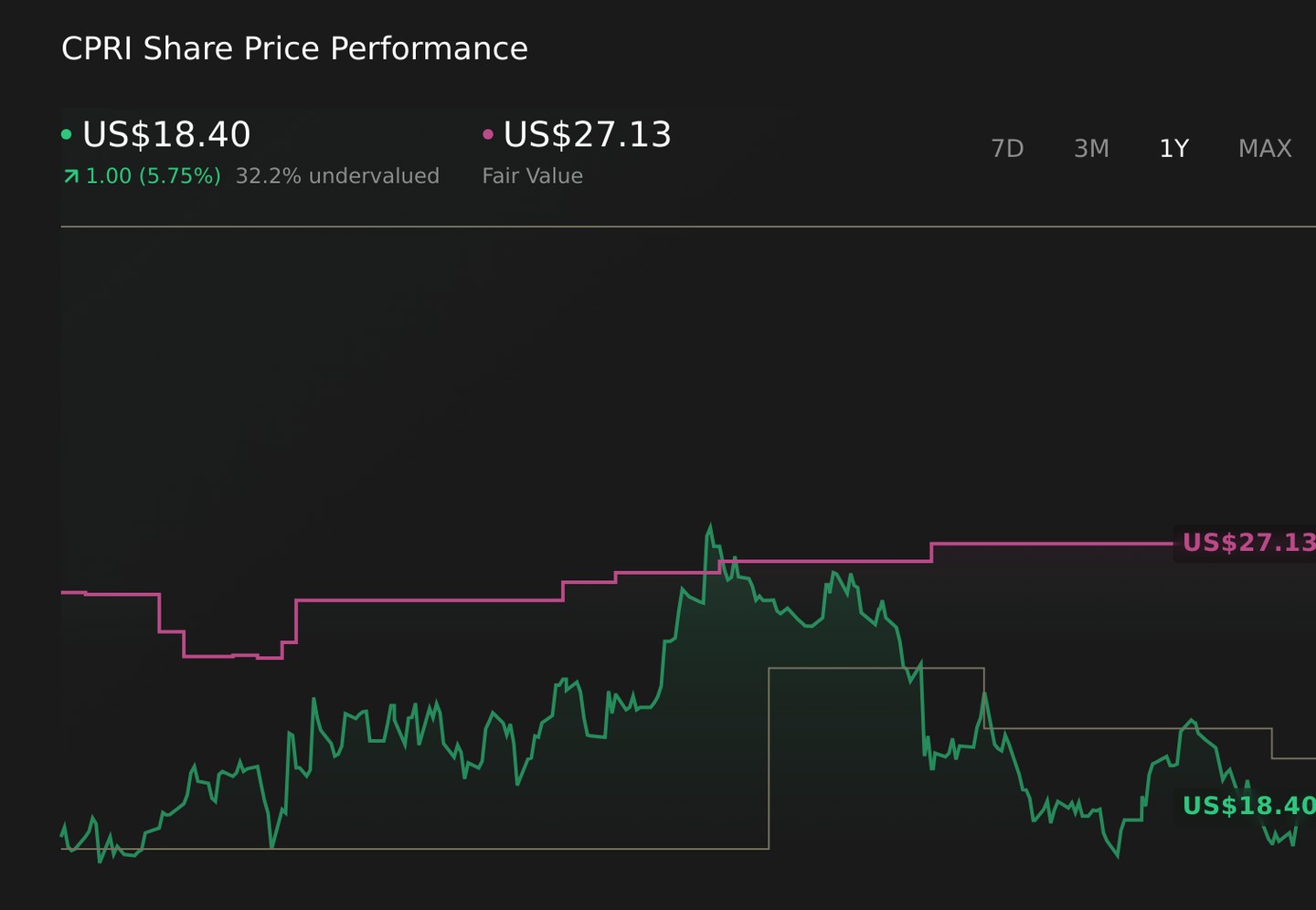The width and height of the screenshot is (1316, 910).
Task: Select the 7D time range tab
Action: [1007, 149]
